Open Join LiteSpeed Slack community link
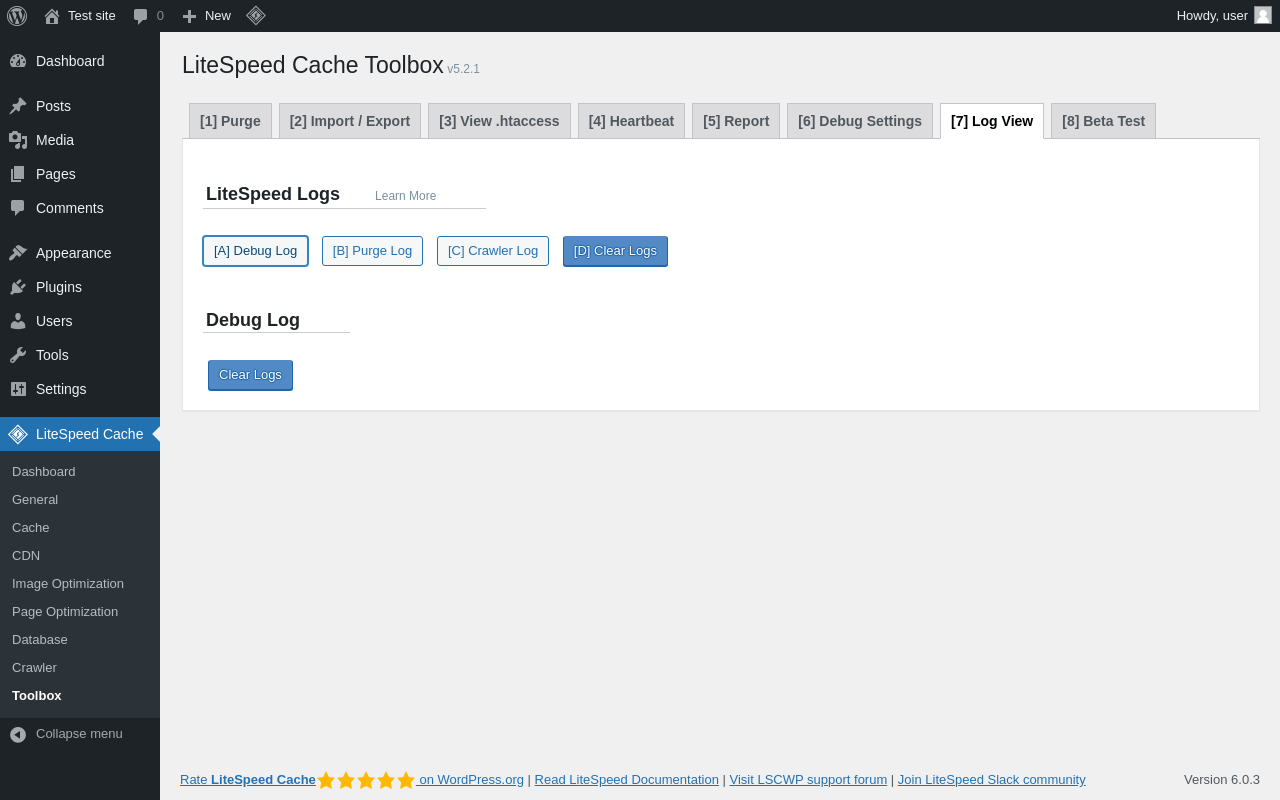 pyautogui.click(x=992, y=779)
